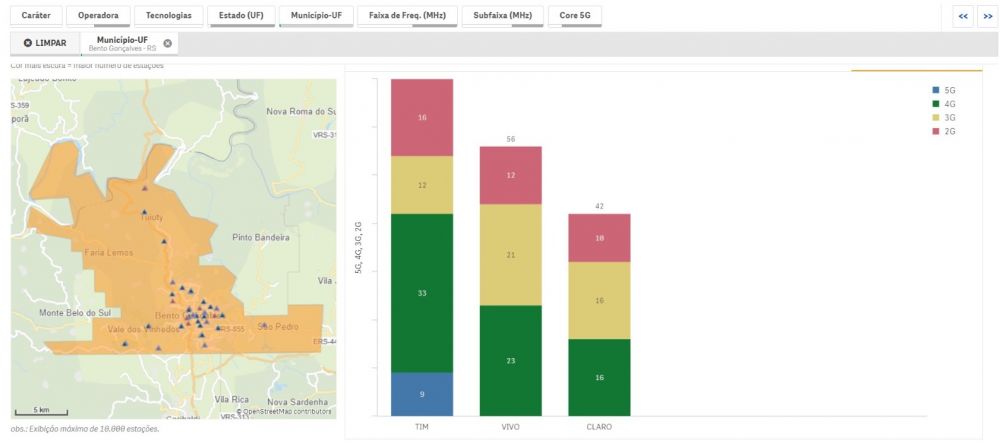Screen dimensions: 1000x445
Task: Click TIM's yellow 3G segment labeled 12
Action: click(x=422, y=185)
